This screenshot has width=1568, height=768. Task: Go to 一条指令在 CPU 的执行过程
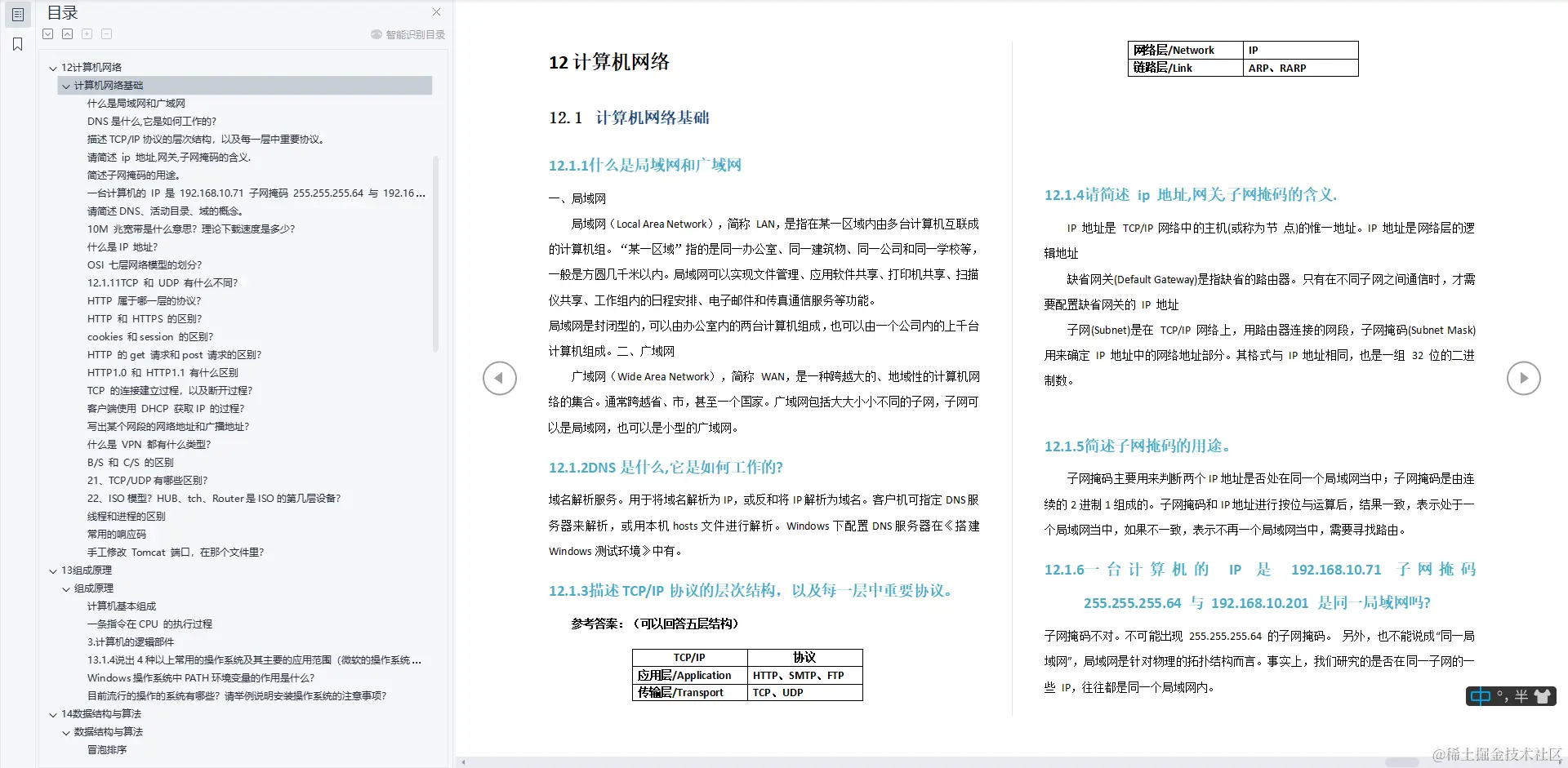coord(149,624)
